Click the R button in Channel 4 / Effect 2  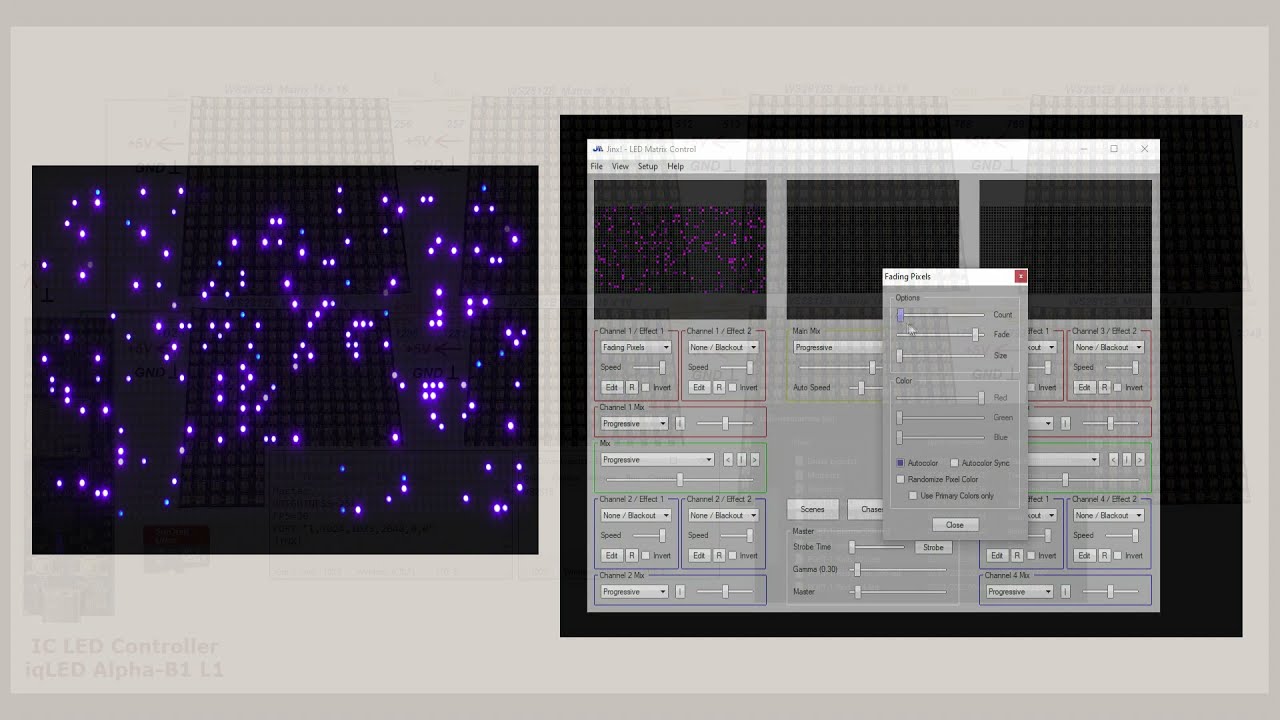[x=1104, y=555]
